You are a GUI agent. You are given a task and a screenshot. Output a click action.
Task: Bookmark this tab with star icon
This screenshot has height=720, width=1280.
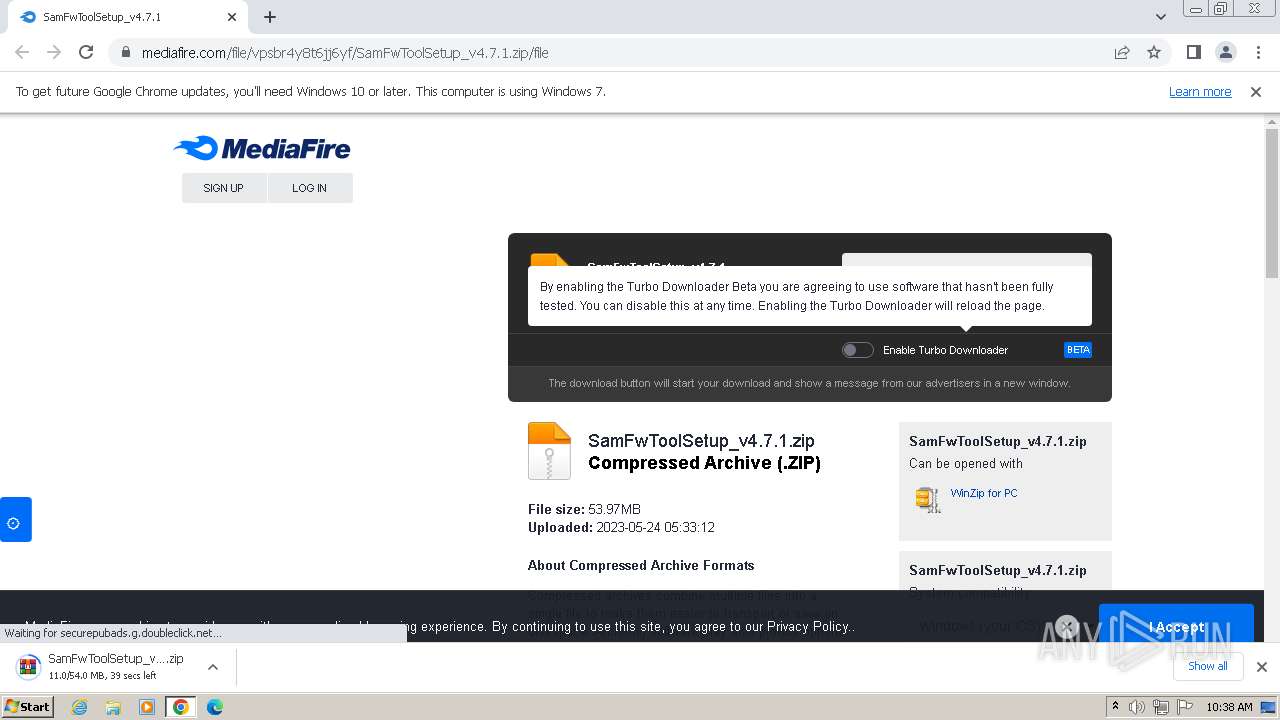point(1154,53)
